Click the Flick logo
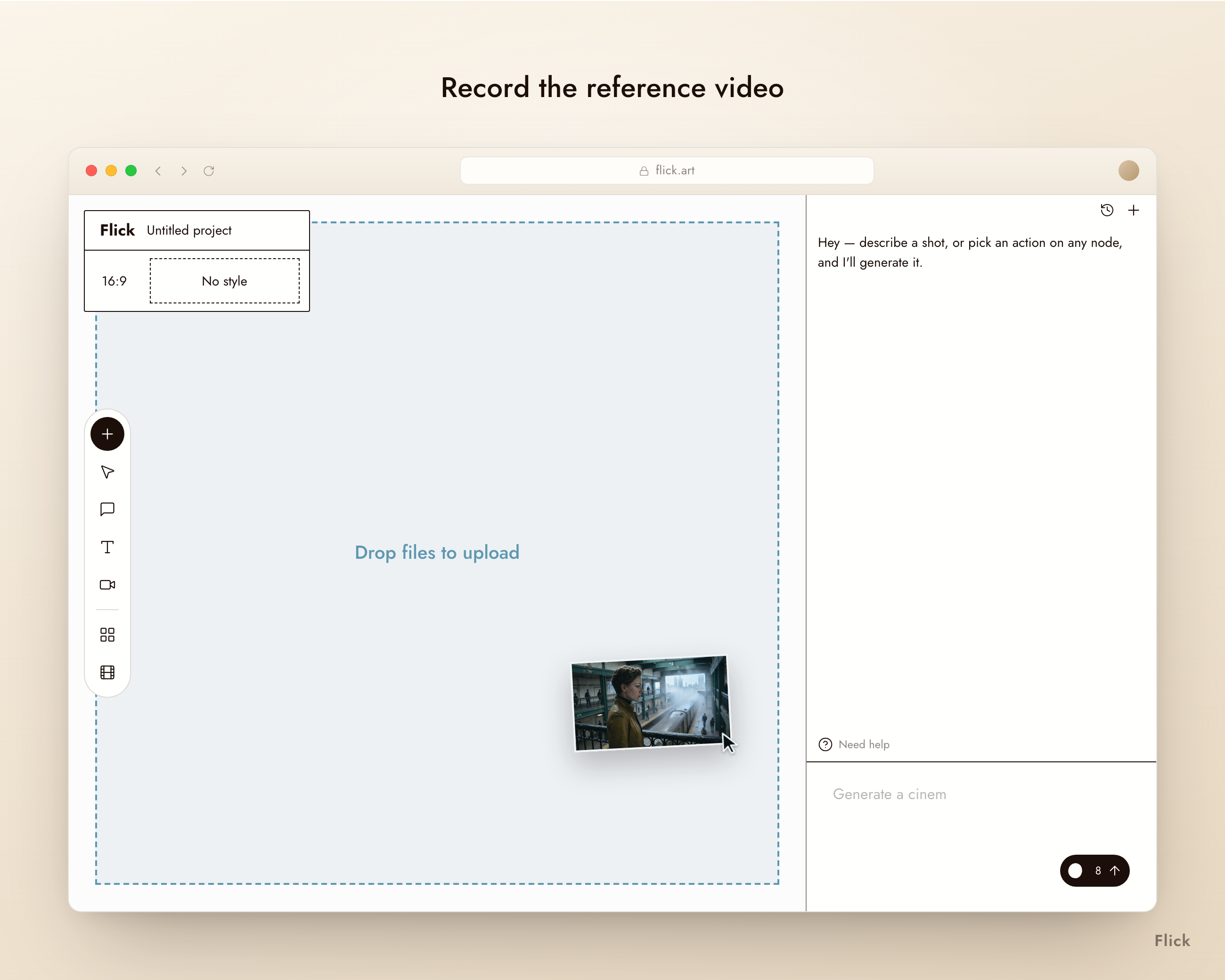The image size is (1225, 980). [118, 230]
